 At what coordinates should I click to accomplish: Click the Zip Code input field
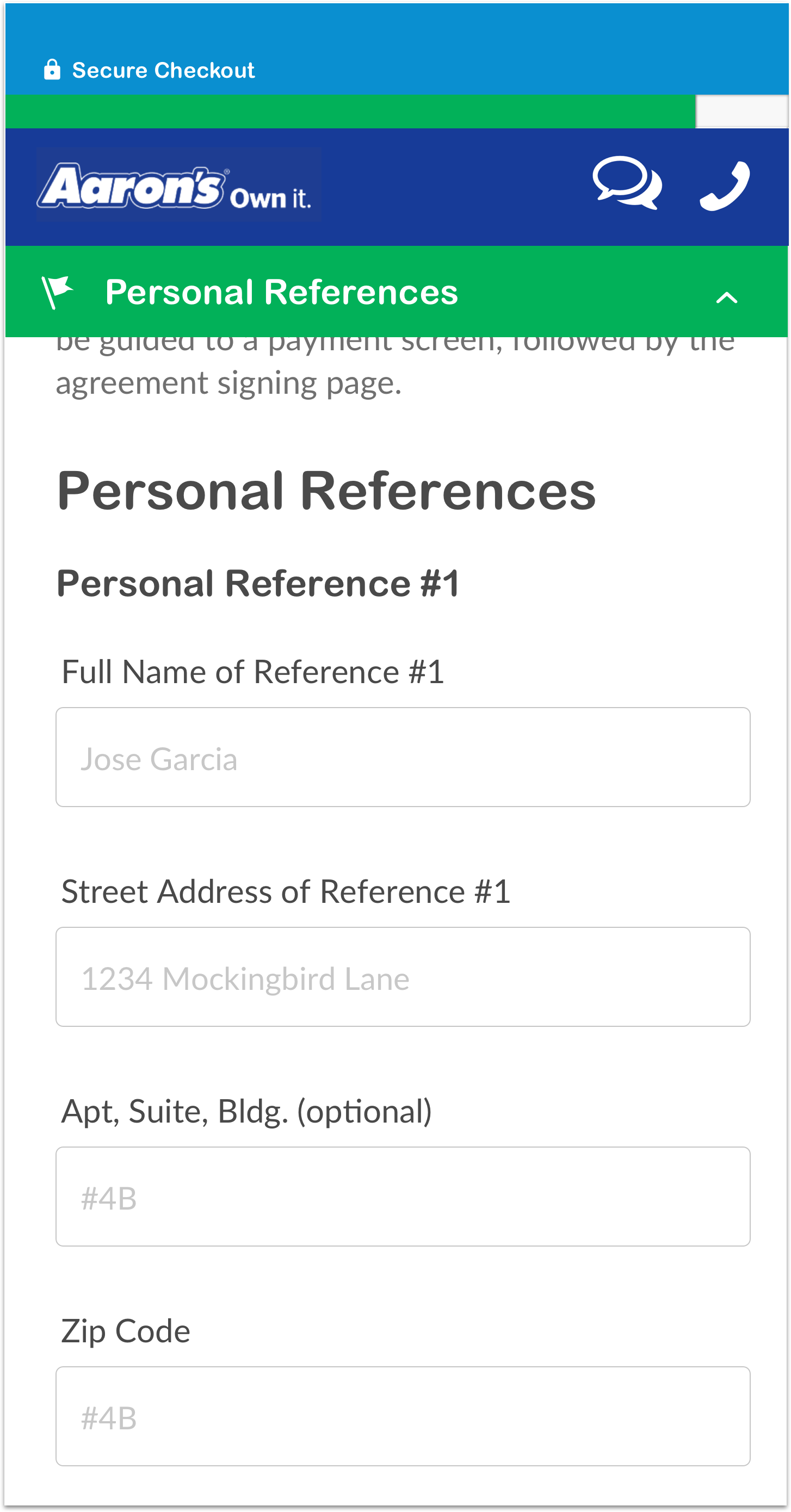point(403,1416)
